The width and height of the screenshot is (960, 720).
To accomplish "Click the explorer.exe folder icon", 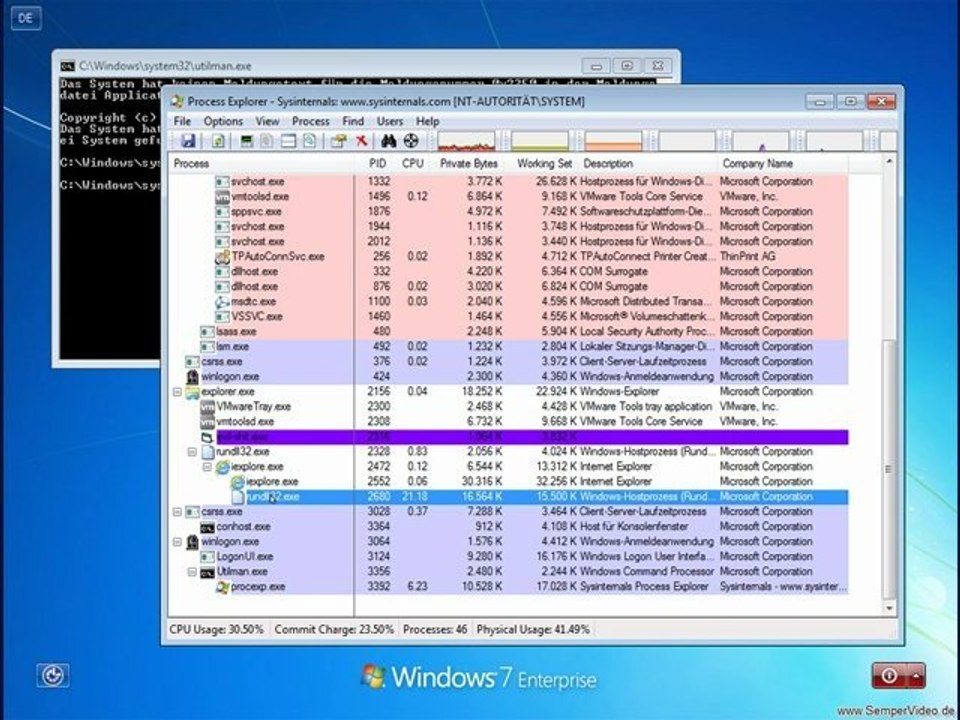I will (x=192, y=392).
